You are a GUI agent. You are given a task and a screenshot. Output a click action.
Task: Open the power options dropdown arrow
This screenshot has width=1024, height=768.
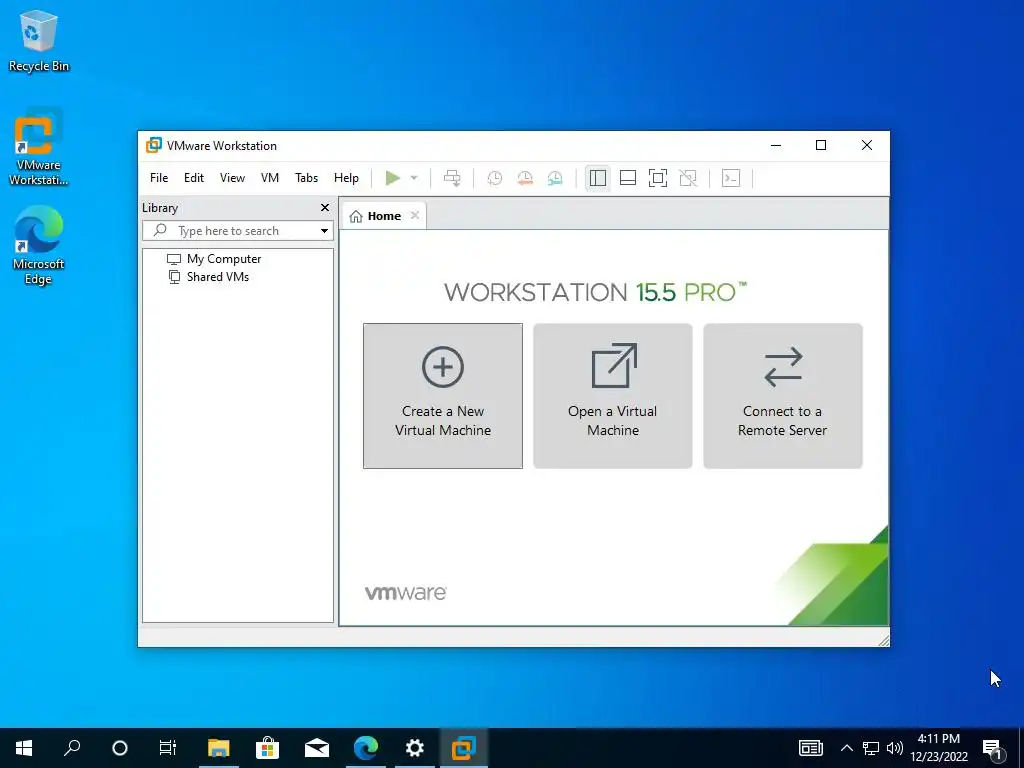click(414, 178)
